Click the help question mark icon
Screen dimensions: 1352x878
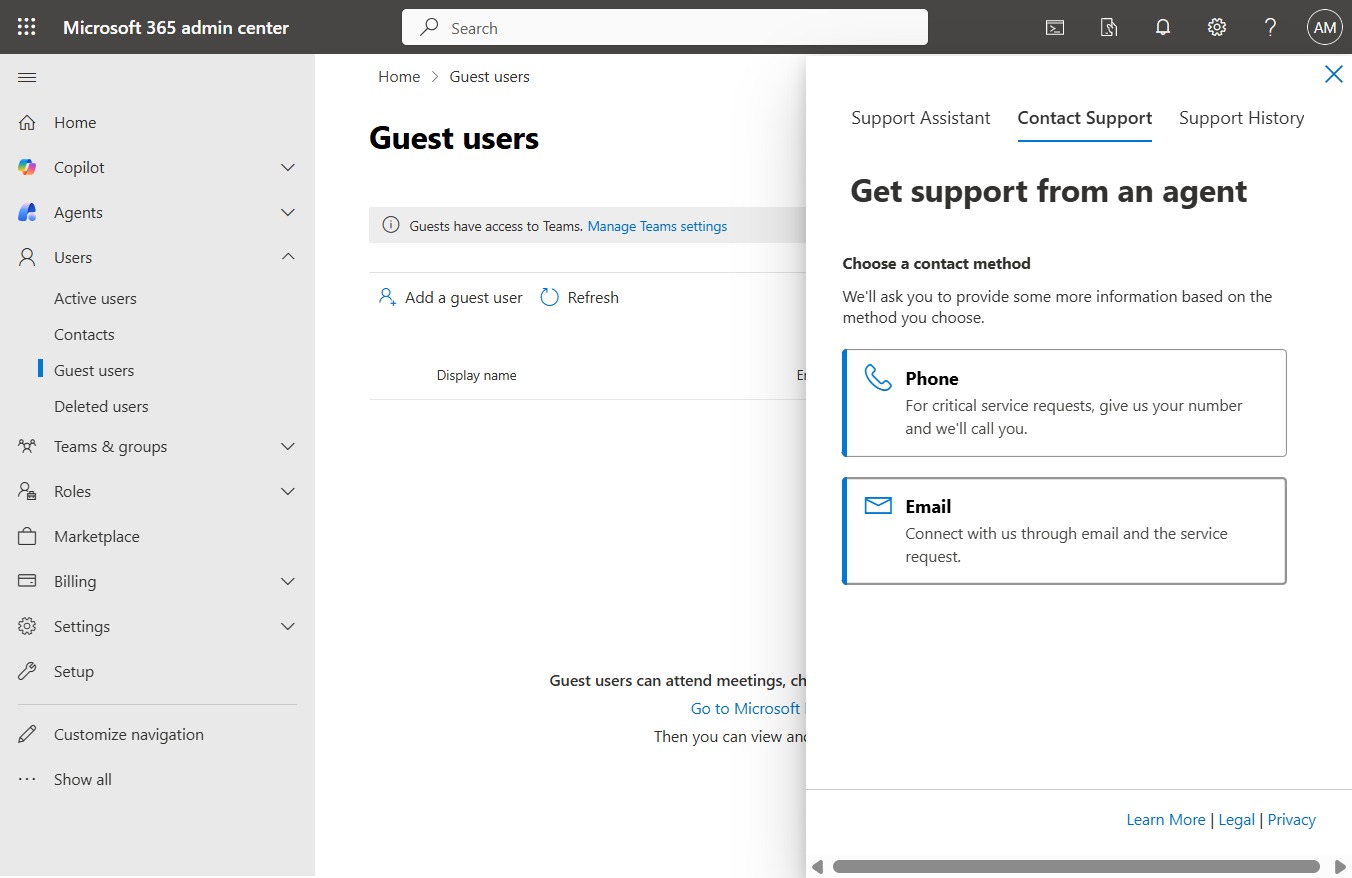coord(1271,28)
